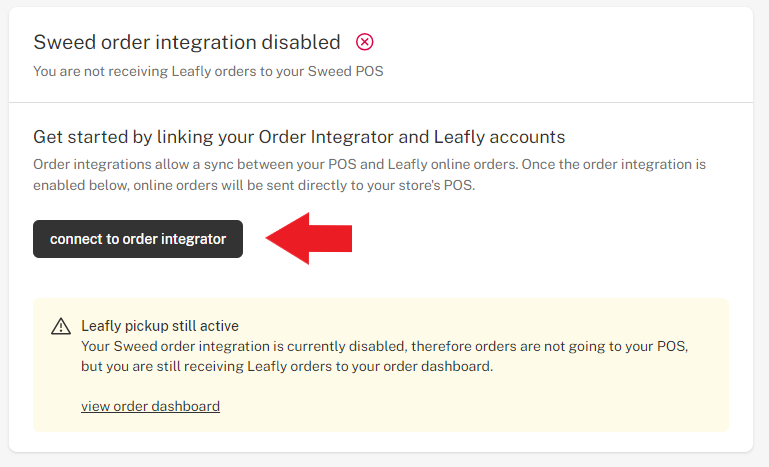Viewport: 769px width, 467px height.
Task: Click 'You are not receiving Leafly orders' subtitle
Action: click(208, 72)
